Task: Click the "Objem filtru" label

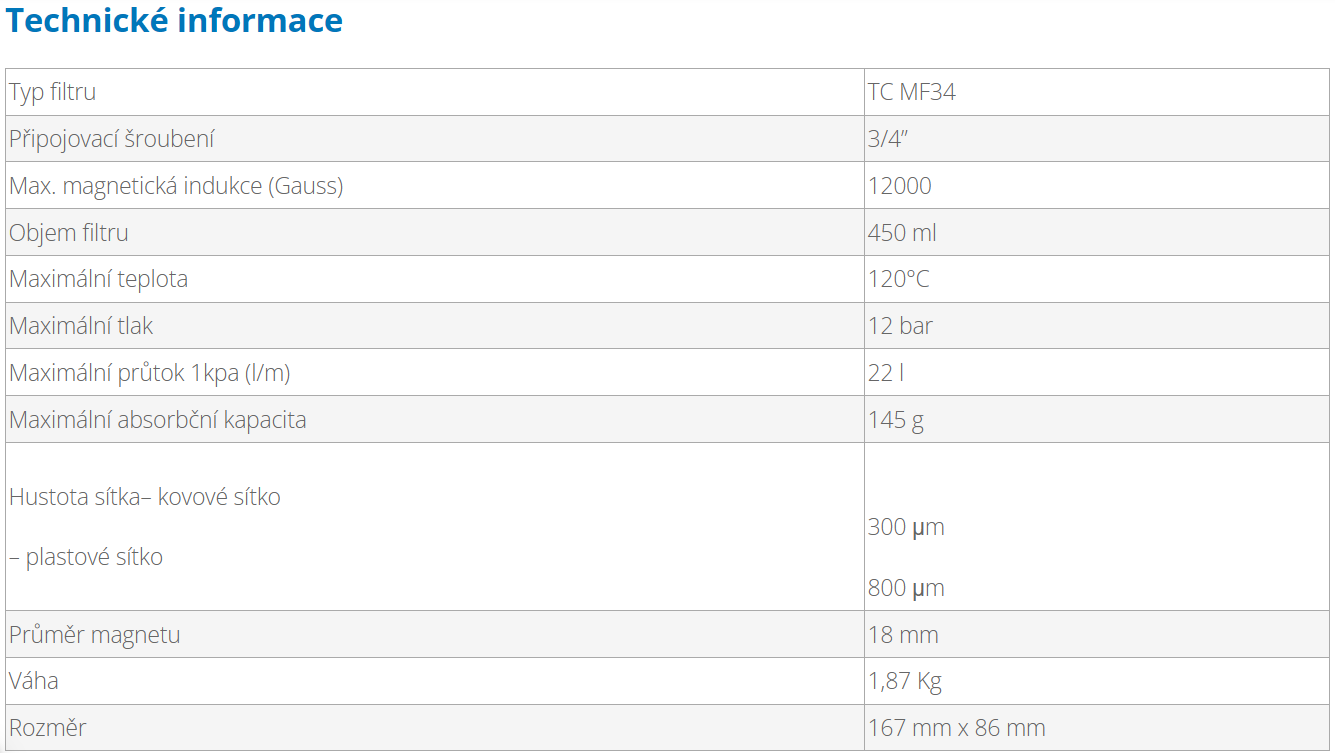Action: pos(69,233)
